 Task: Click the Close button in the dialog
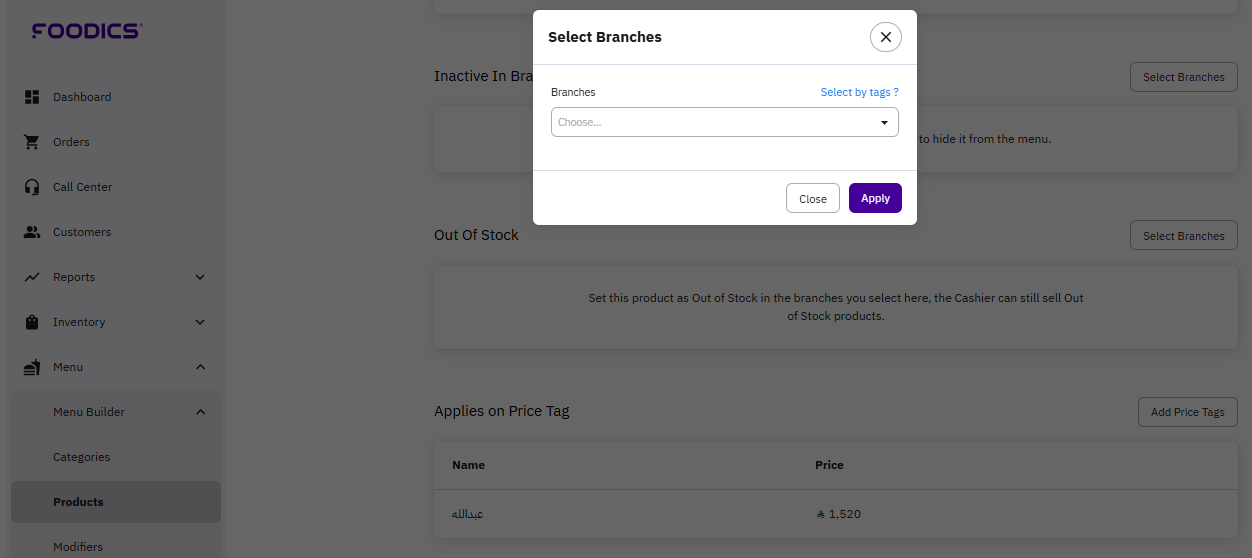(812, 198)
